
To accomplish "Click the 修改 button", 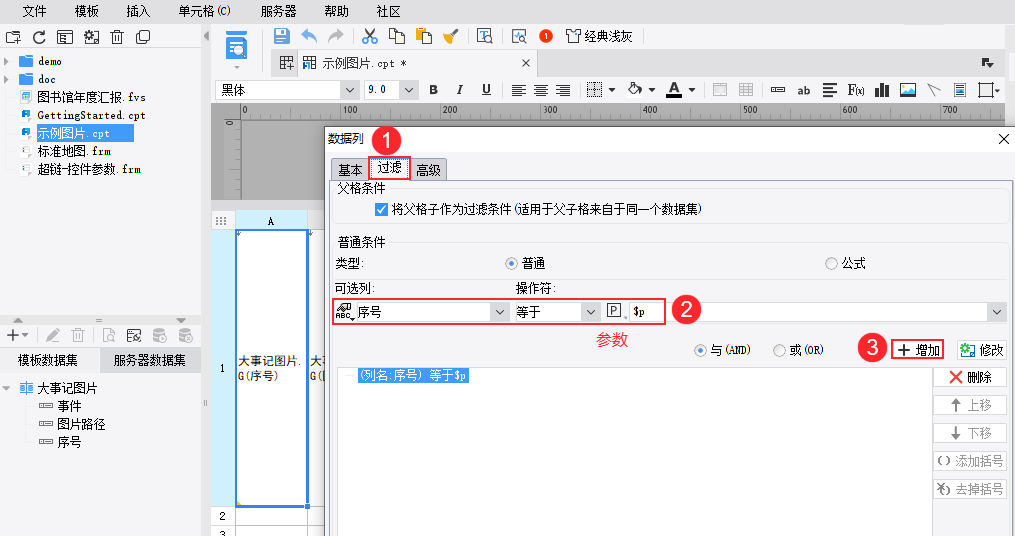I will pyautogui.click(x=982, y=350).
